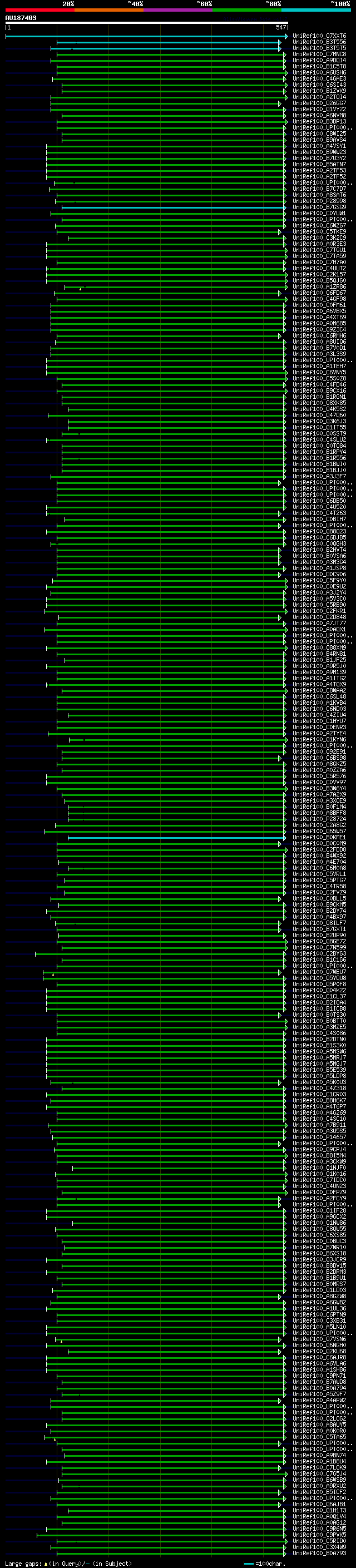The height and width of the screenshot is (1568, 356).
Task: Open hit UniRef100_B1C5T8
Action: (x=319, y=66)
